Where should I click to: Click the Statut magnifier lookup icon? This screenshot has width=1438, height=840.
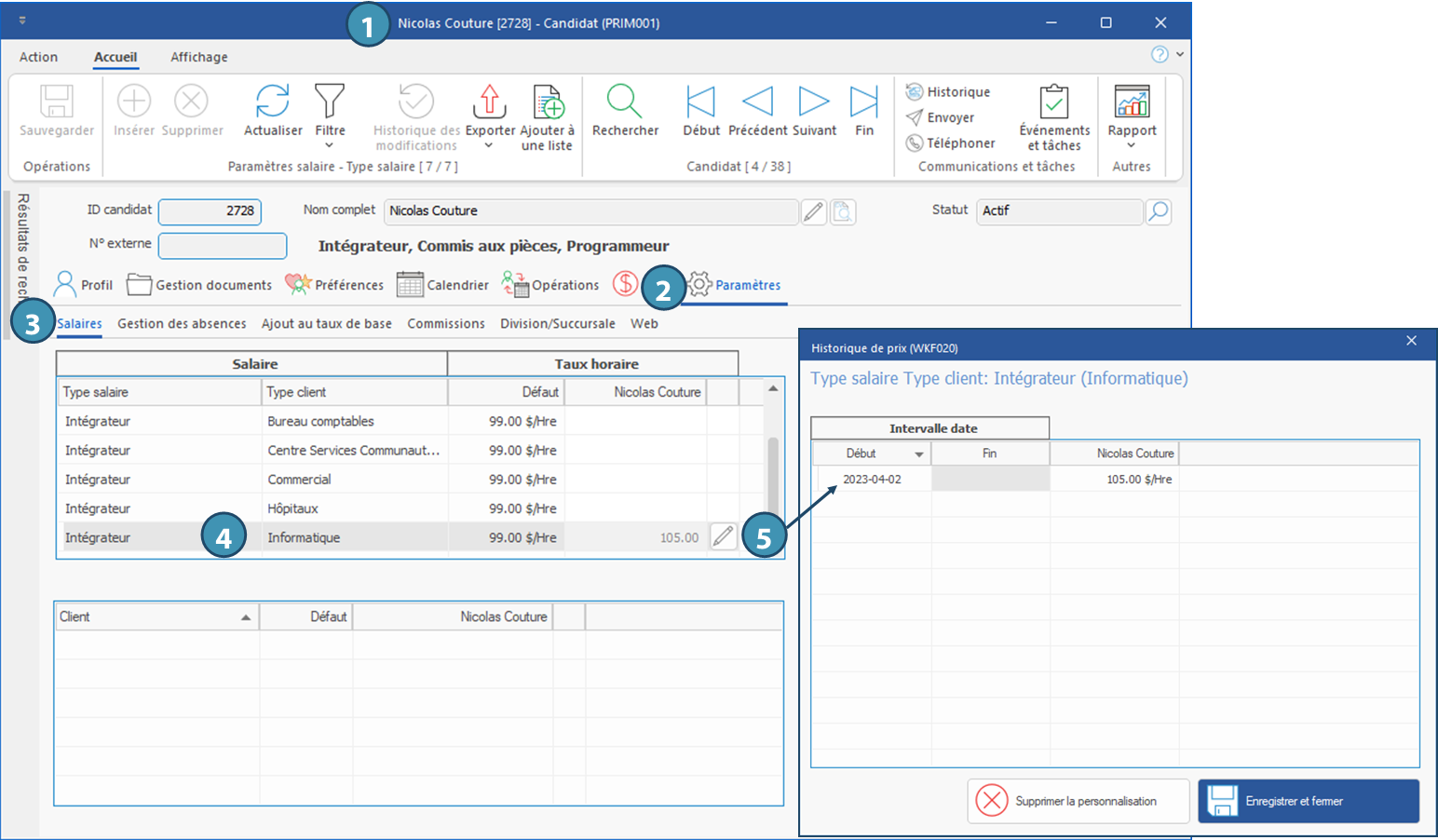(1158, 211)
